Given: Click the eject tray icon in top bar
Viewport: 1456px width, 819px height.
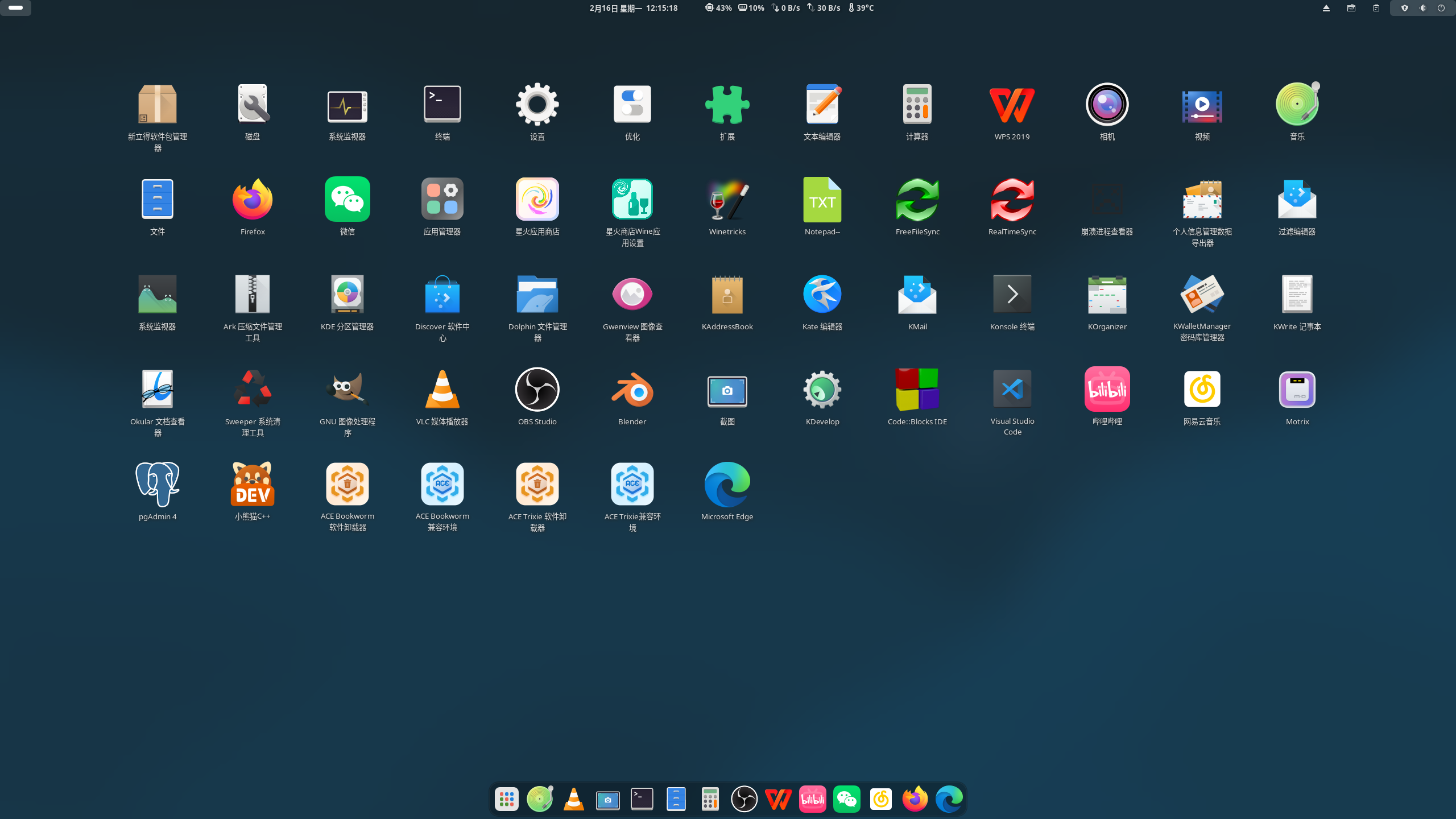Looking at the screenshot, I should [1326, 8].
